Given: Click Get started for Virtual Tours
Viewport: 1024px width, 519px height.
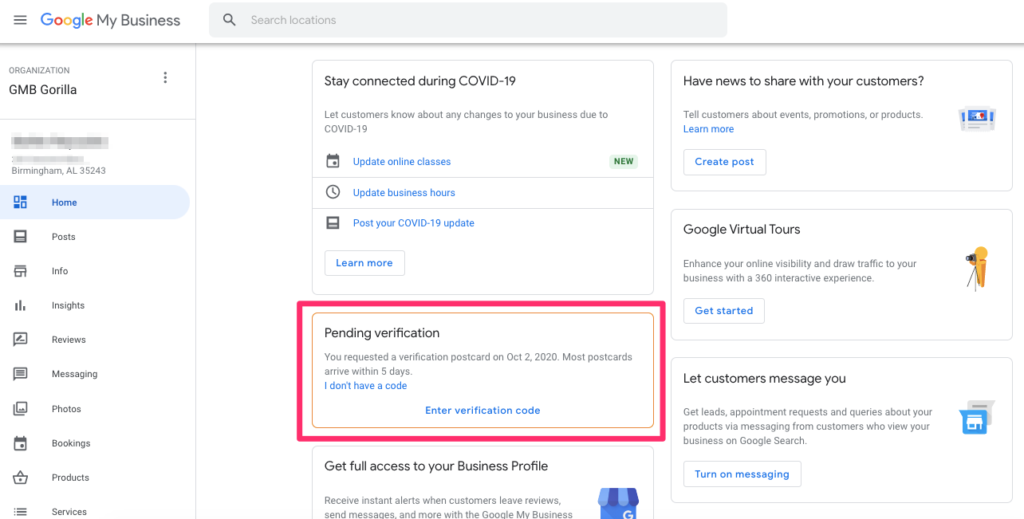Looking at the screenshot, I should pyautogui.click(x=724, y=311).
